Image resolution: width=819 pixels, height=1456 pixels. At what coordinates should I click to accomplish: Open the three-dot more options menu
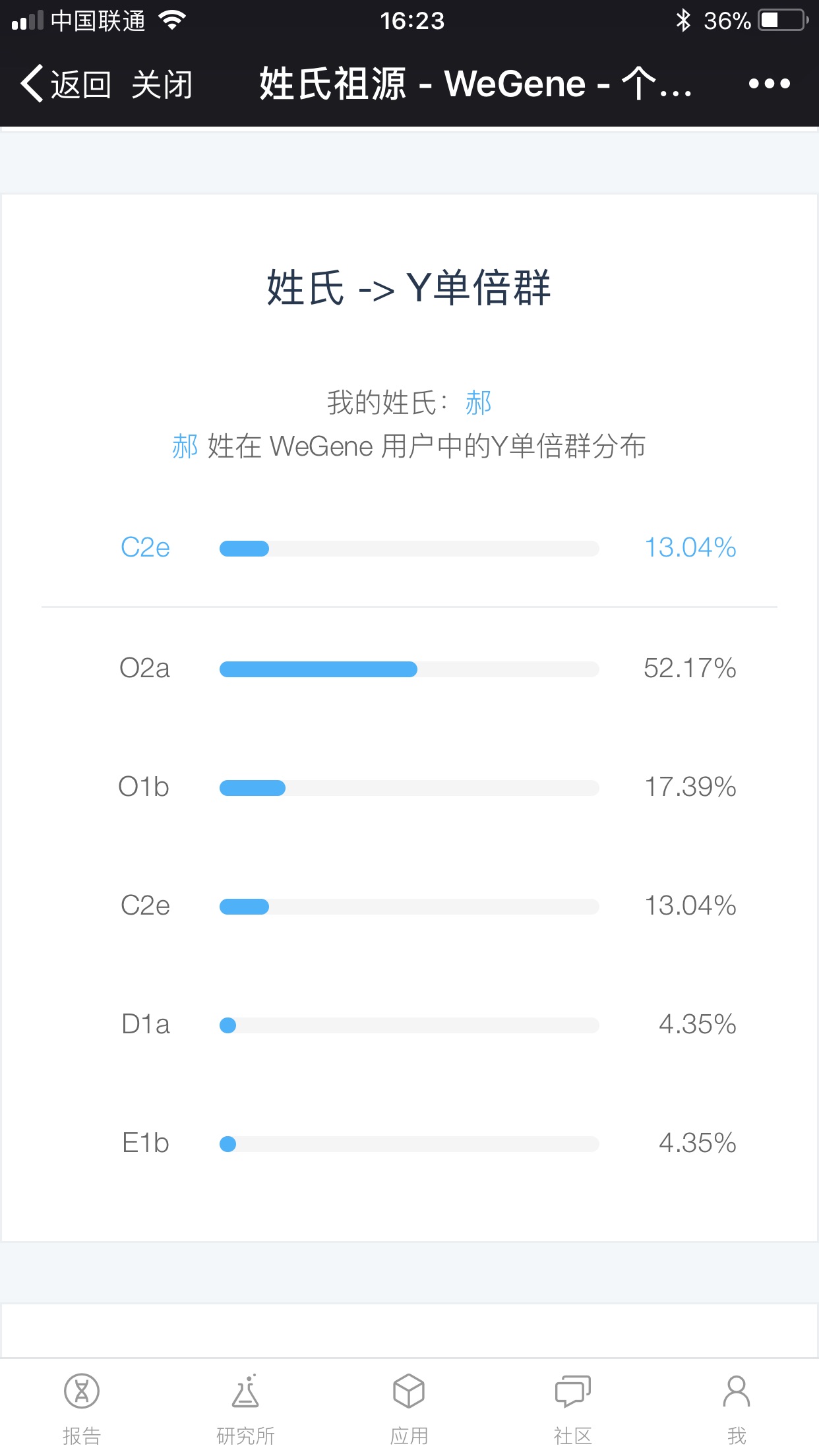pos(769,84)
